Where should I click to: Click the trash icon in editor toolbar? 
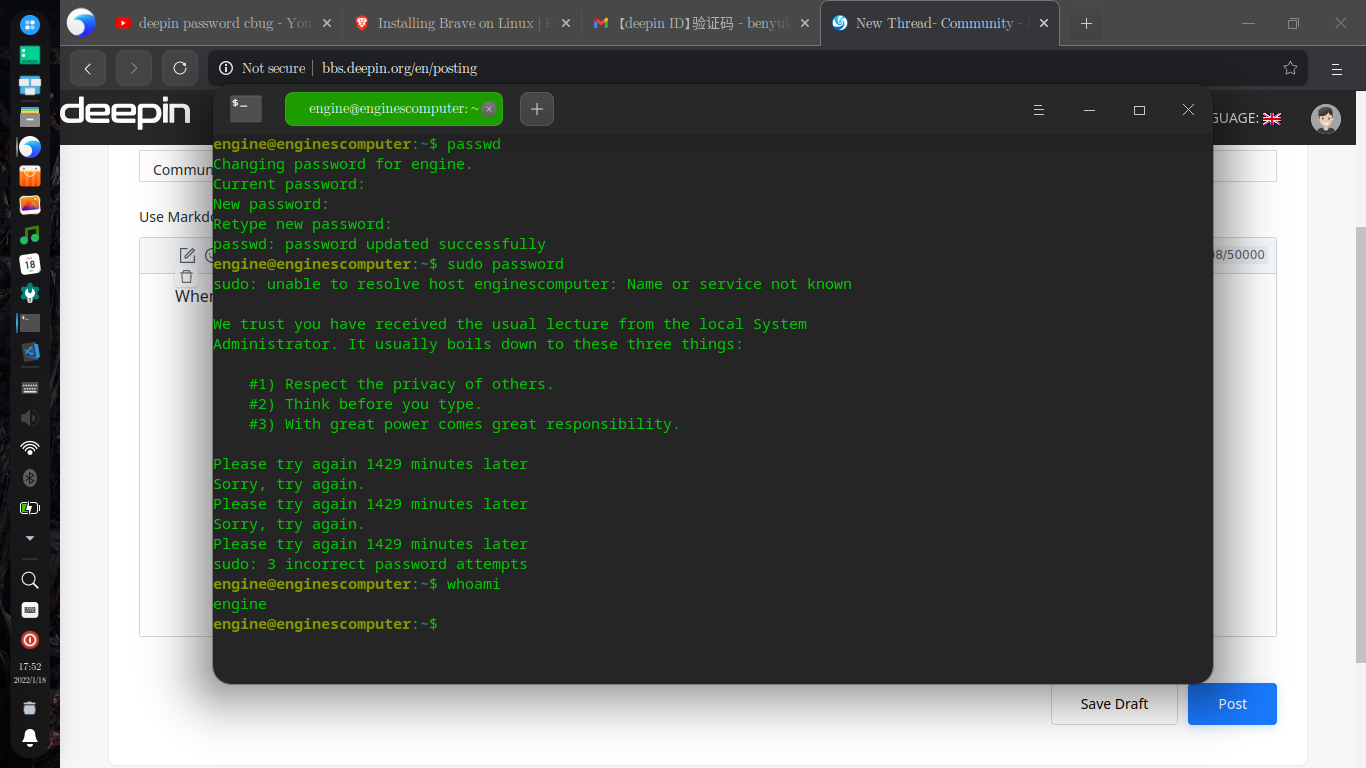click(186, 277)
